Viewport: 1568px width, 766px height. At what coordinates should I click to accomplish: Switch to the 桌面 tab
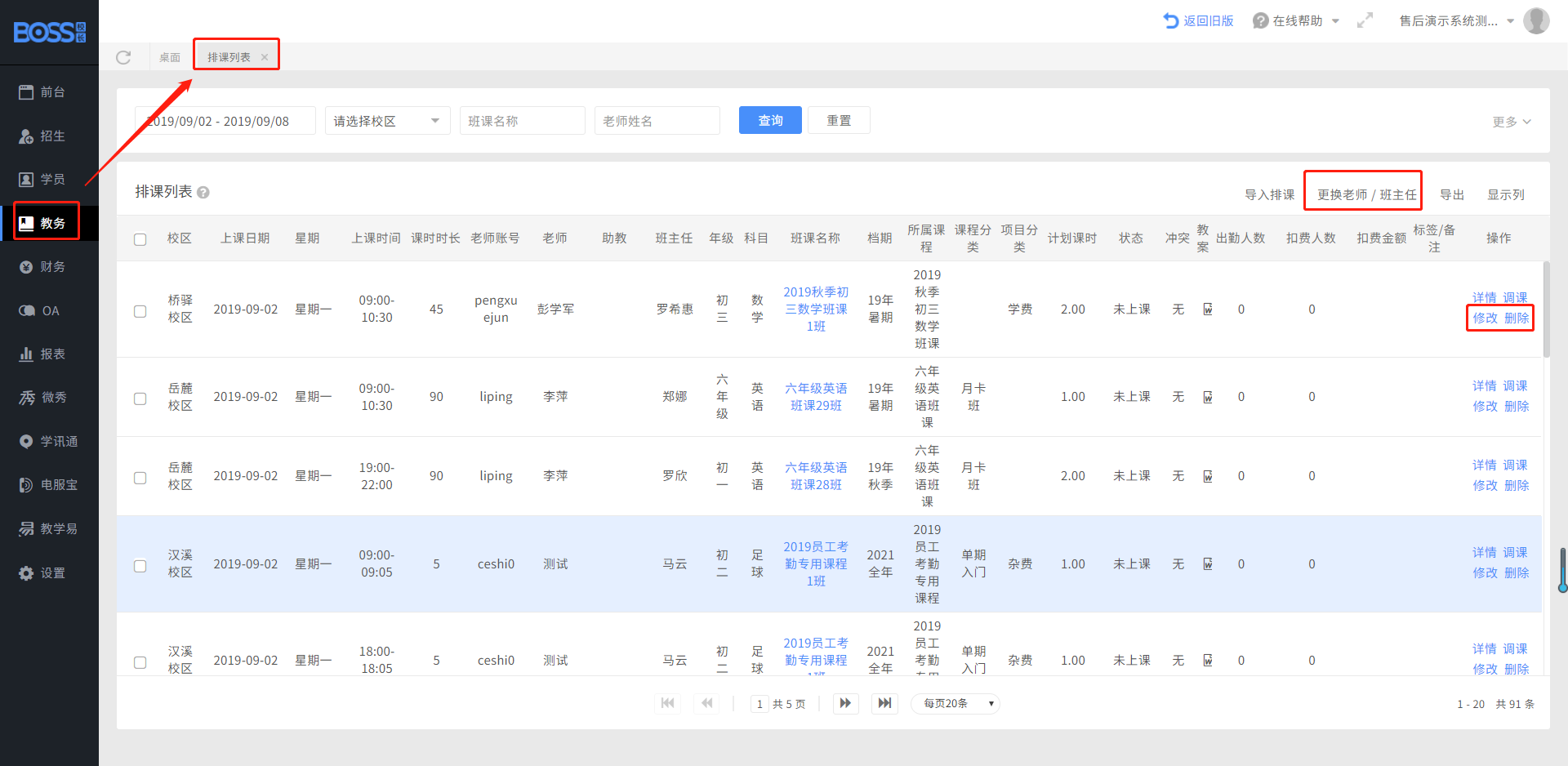click(170, 57)
